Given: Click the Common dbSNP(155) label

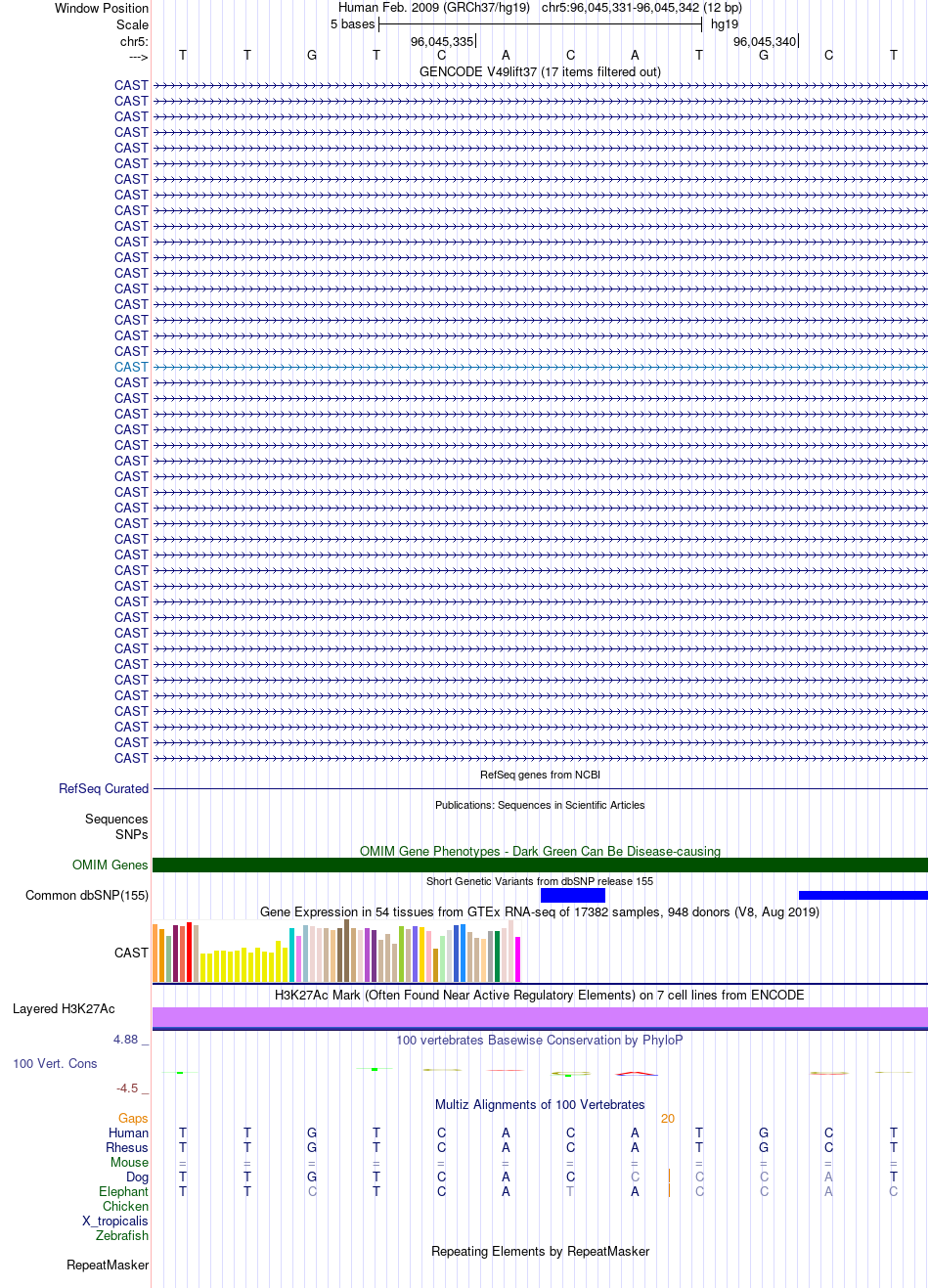Looking at the screenshot, I should tap(87, 895).
